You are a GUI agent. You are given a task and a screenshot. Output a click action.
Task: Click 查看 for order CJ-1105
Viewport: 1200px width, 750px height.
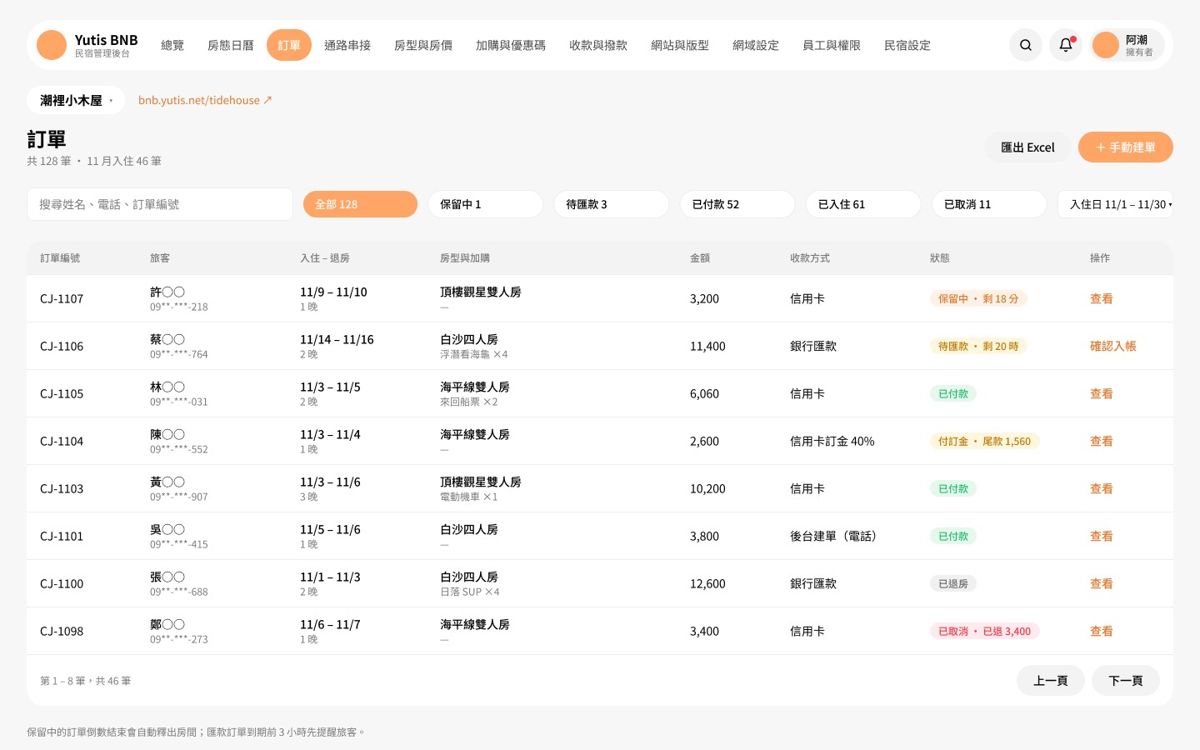[x=1101, y=394]
